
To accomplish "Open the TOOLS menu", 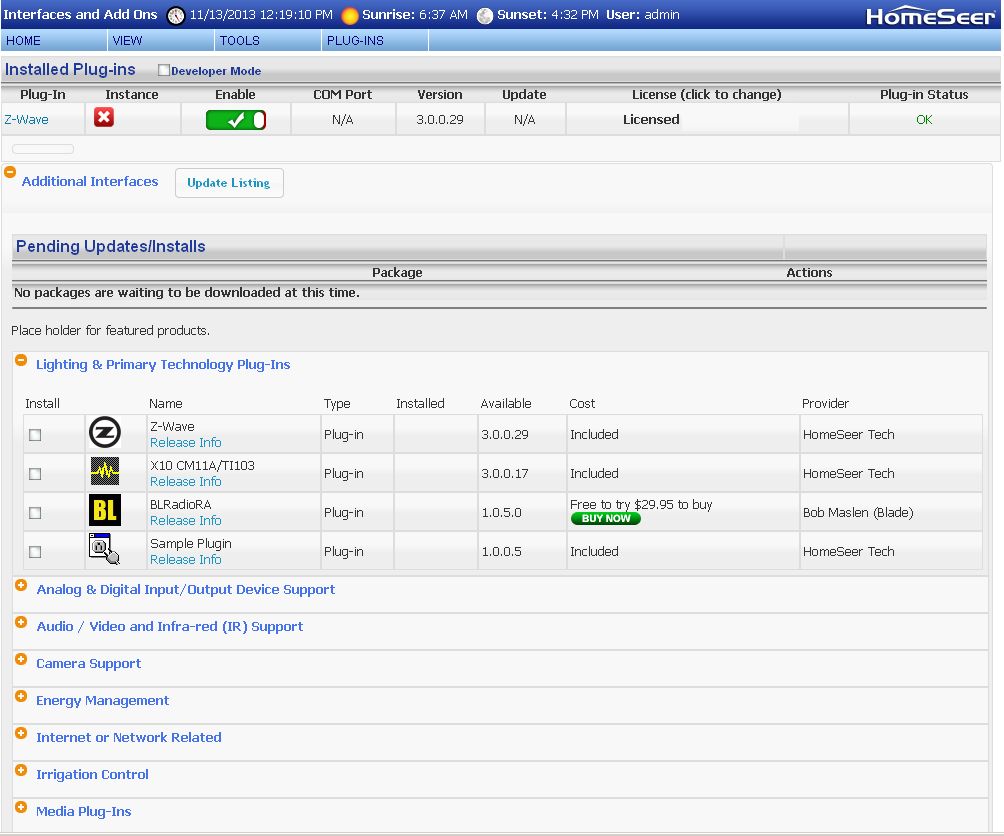I will [268, 40].
